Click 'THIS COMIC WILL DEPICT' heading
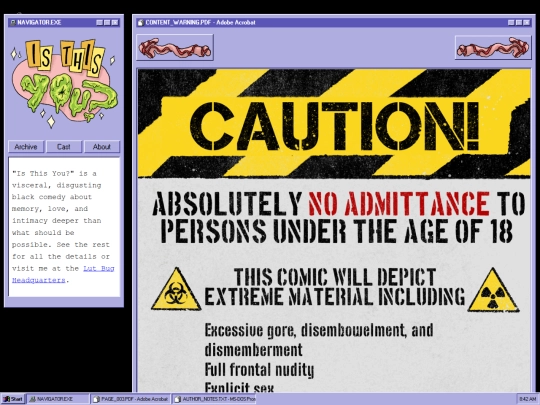 pos(335,277)
